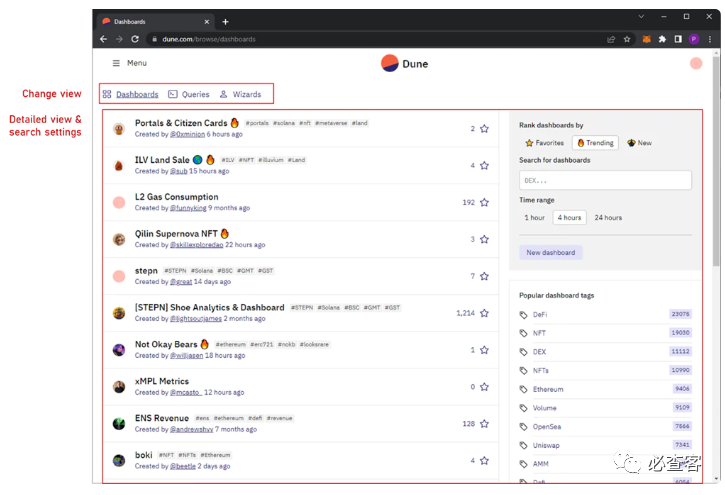This screenshot has height=495, width=725.
Task: Star the ILV Land Sale dashboard
Action: [x=484, y=165]
